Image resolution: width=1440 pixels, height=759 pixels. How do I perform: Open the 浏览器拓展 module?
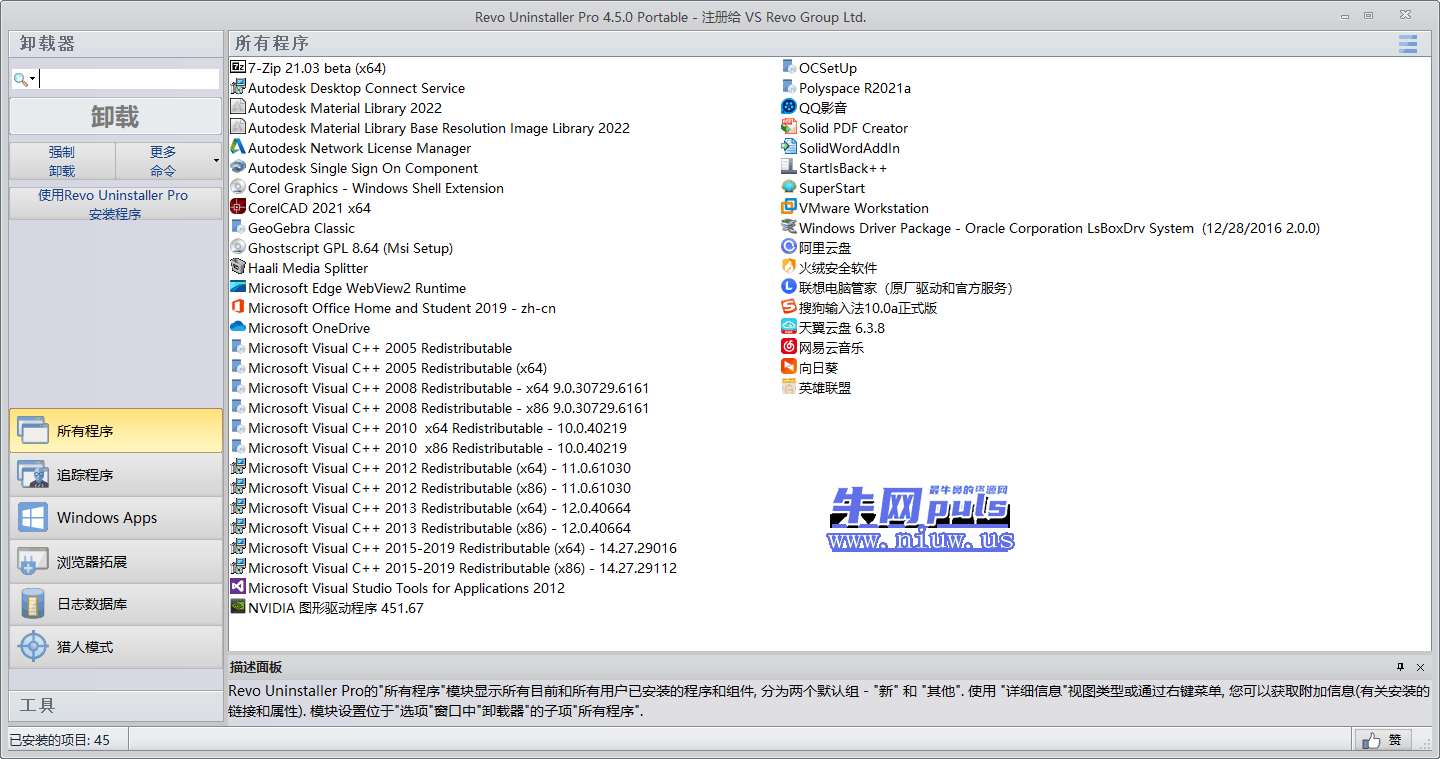(116, 561)
